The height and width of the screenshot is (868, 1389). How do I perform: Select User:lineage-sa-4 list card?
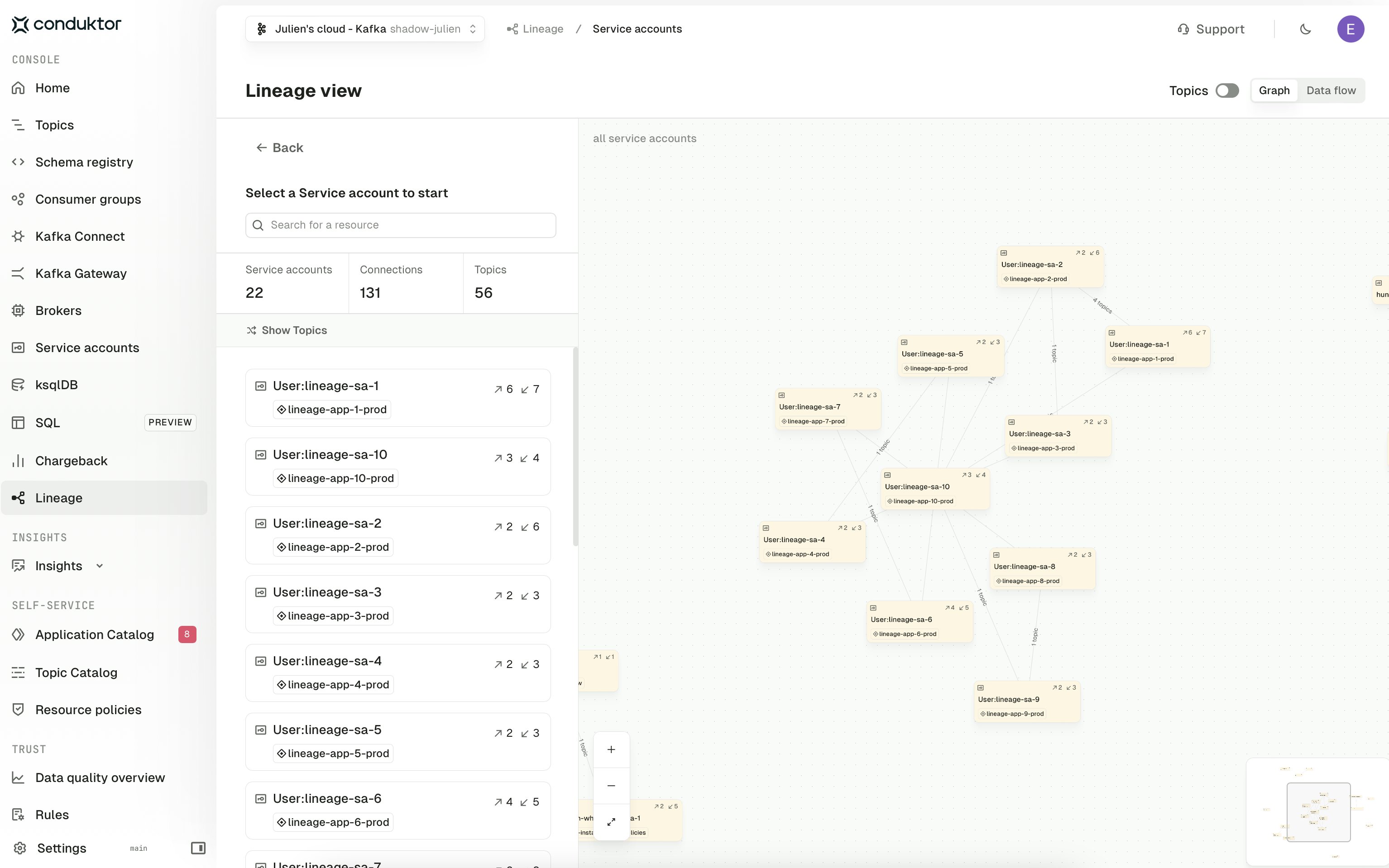coord(398,673)
